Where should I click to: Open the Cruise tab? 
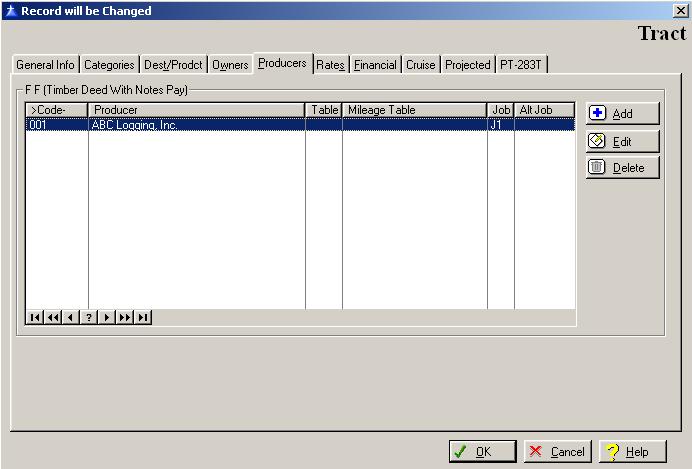tap(421, 65)
